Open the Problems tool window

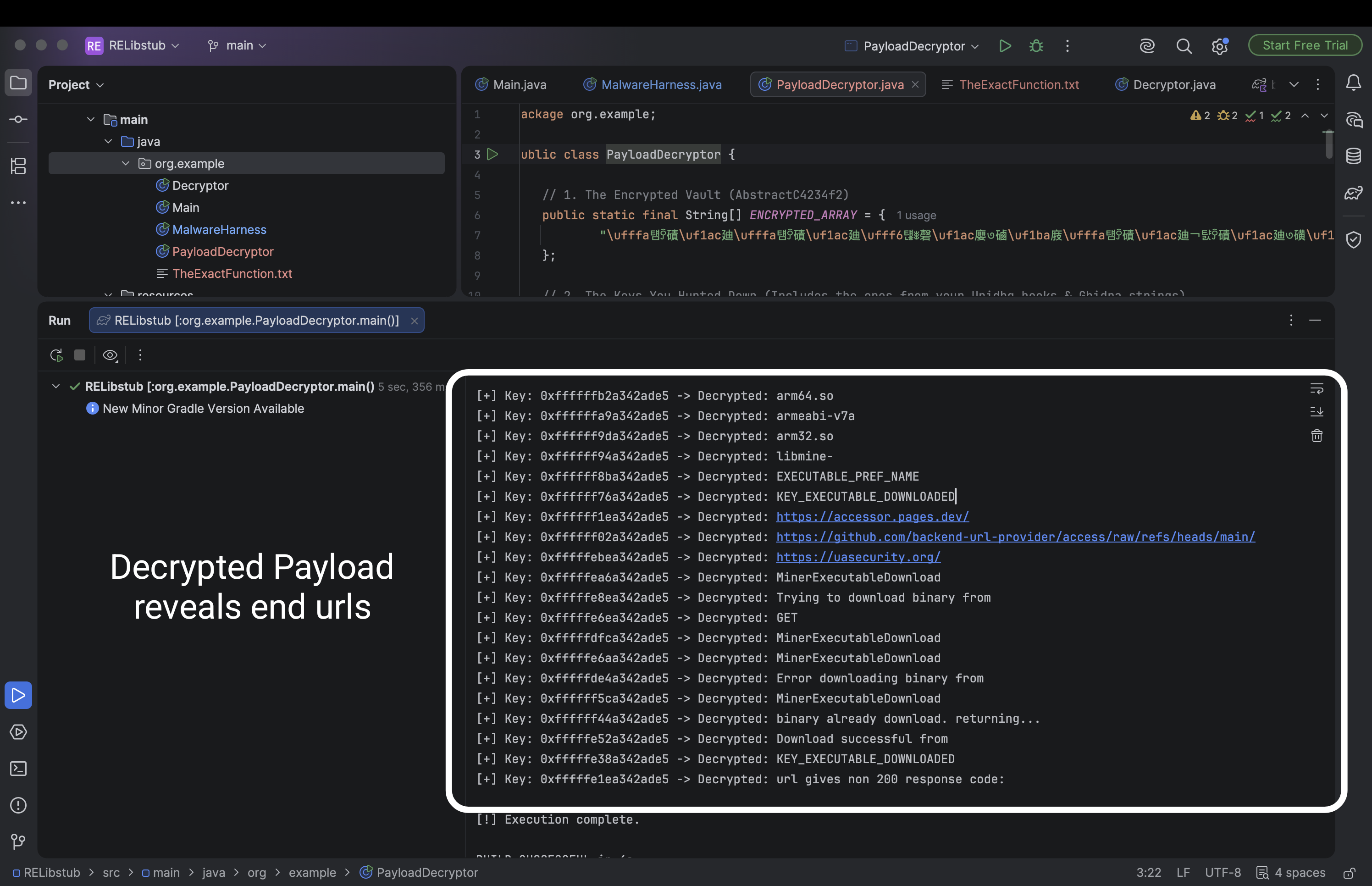(18, 805)
